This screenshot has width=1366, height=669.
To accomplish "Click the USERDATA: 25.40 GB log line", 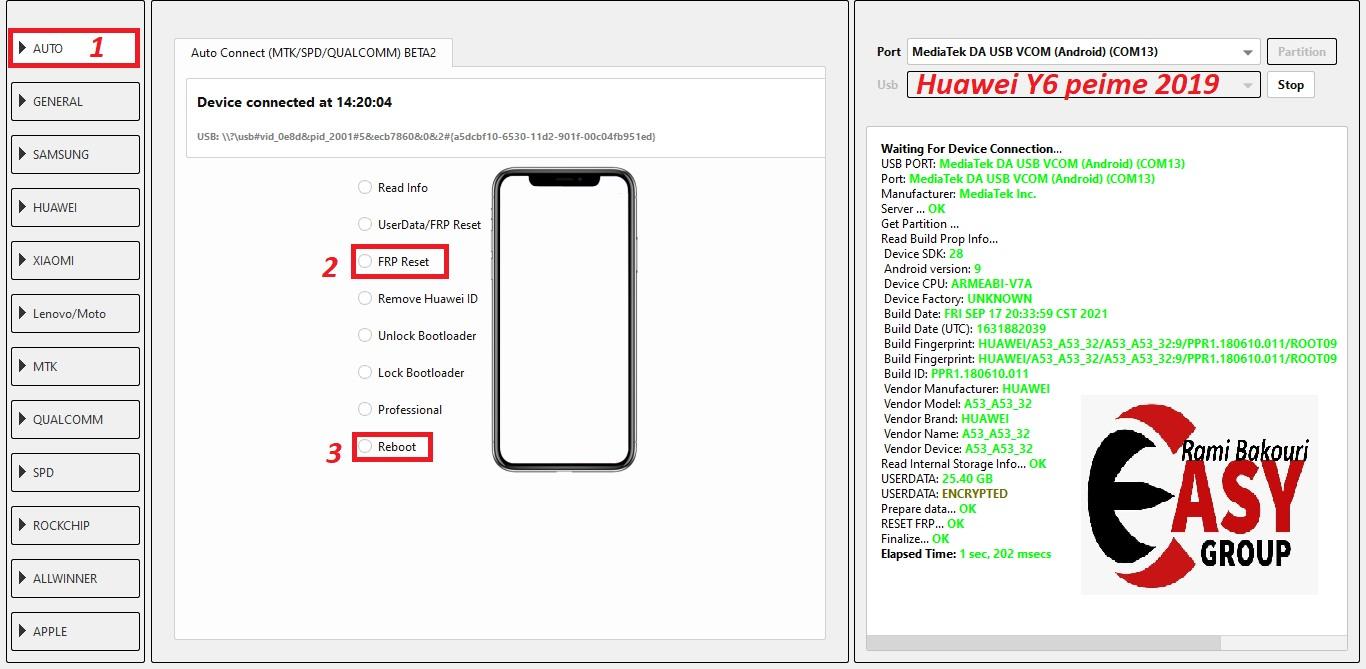I will [x=937, y=479].
